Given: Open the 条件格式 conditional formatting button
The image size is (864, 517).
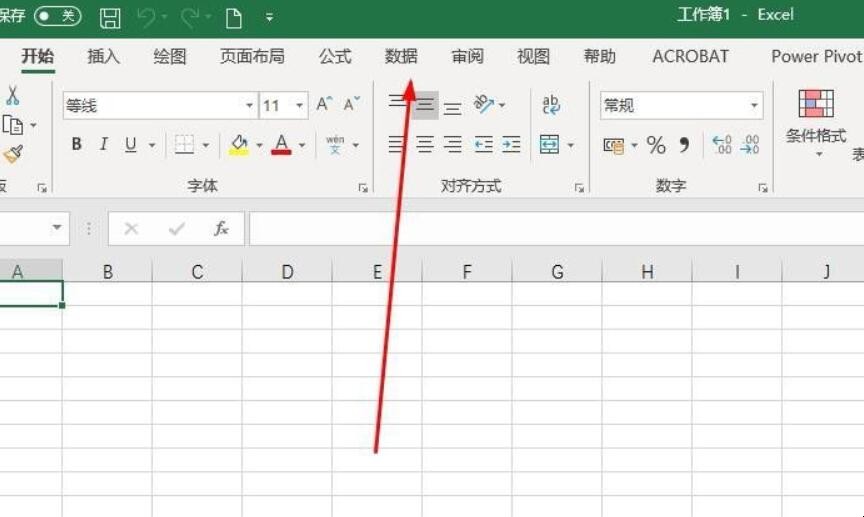Looking at the screenshot, I should [x=816, y=122].
